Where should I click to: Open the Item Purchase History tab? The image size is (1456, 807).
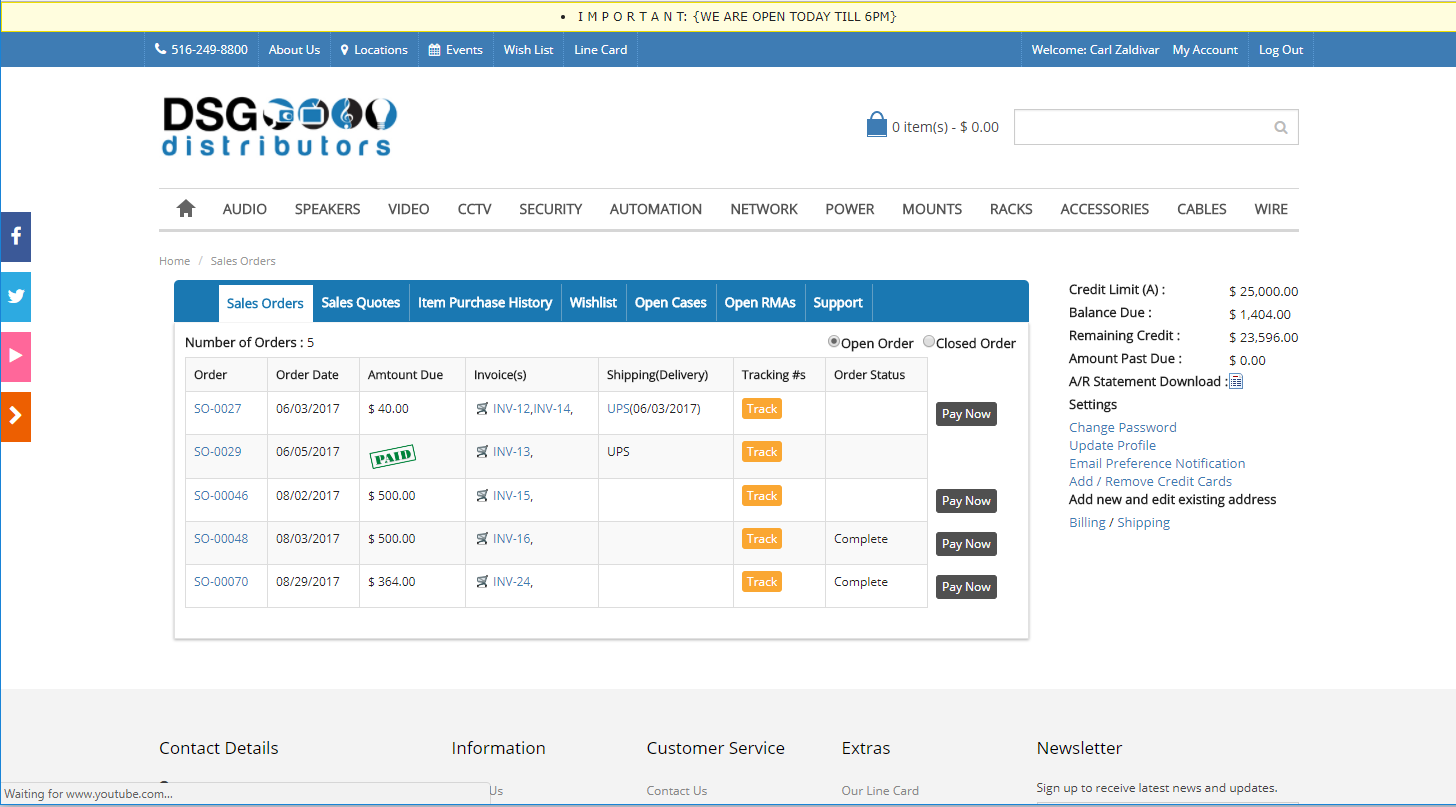point(485,303)
